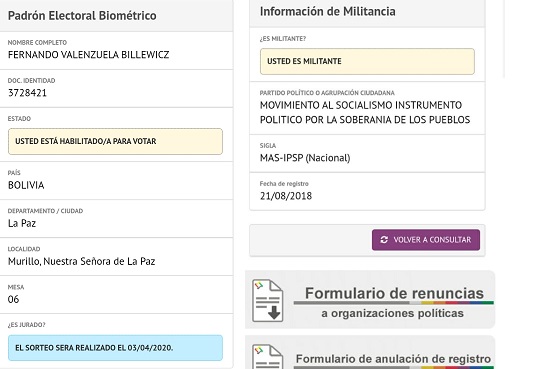The height and width of the screenshot is (369, 538).
Task: Click the Información de Militancia heading
Action: (328, 11)
